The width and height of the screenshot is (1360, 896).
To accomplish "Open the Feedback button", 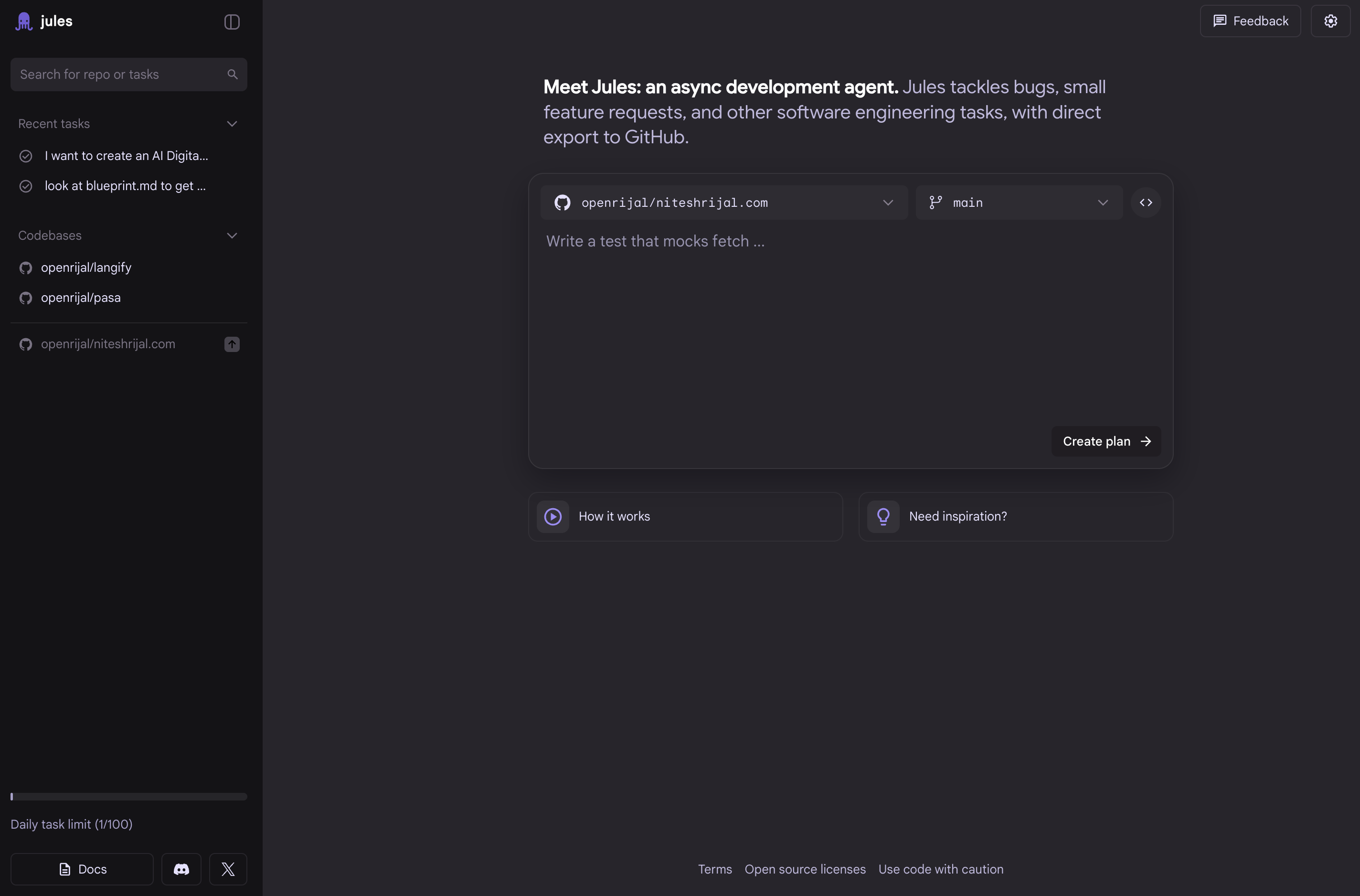I will (1250, 21).
